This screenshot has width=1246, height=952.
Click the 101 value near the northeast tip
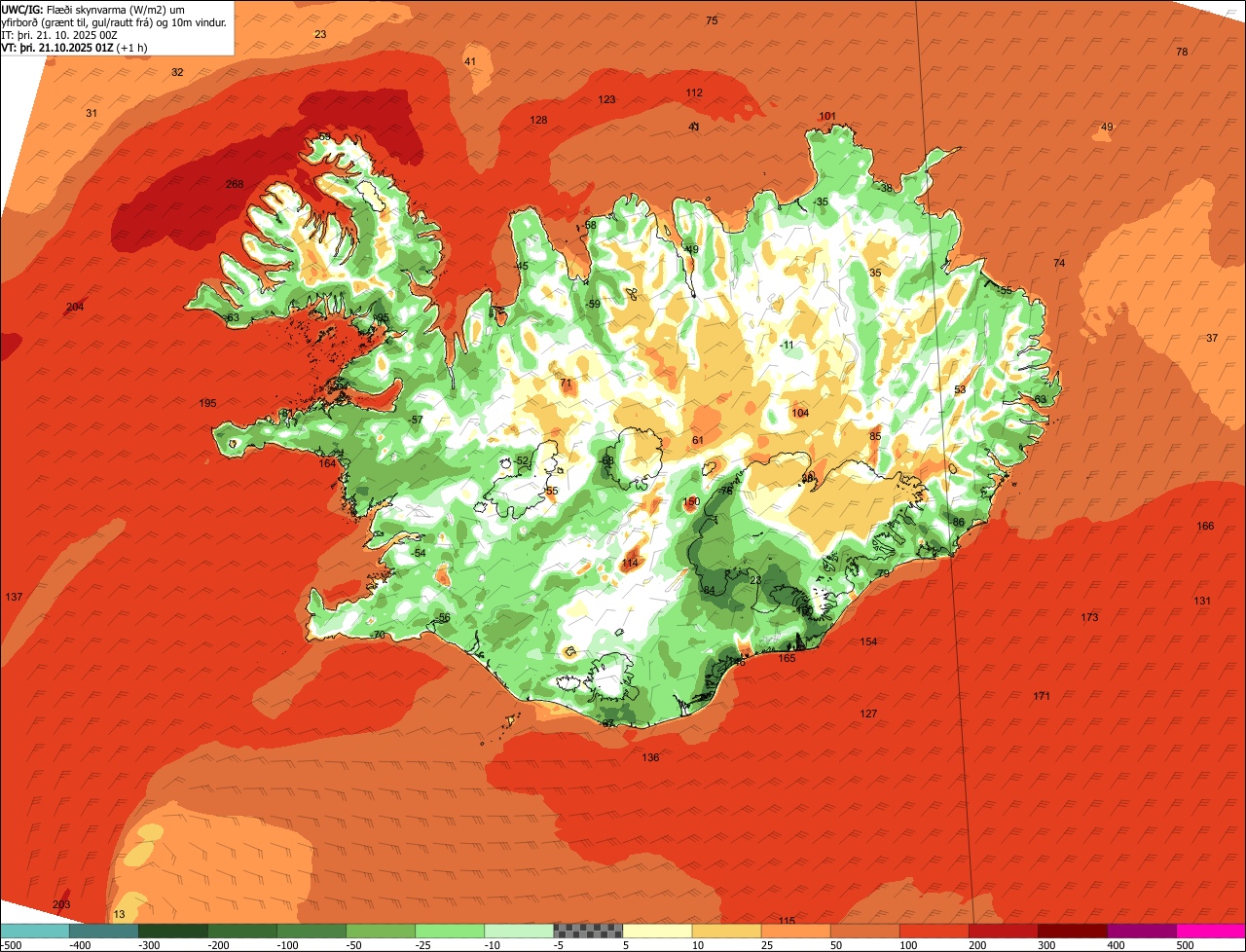pos(827,116)
